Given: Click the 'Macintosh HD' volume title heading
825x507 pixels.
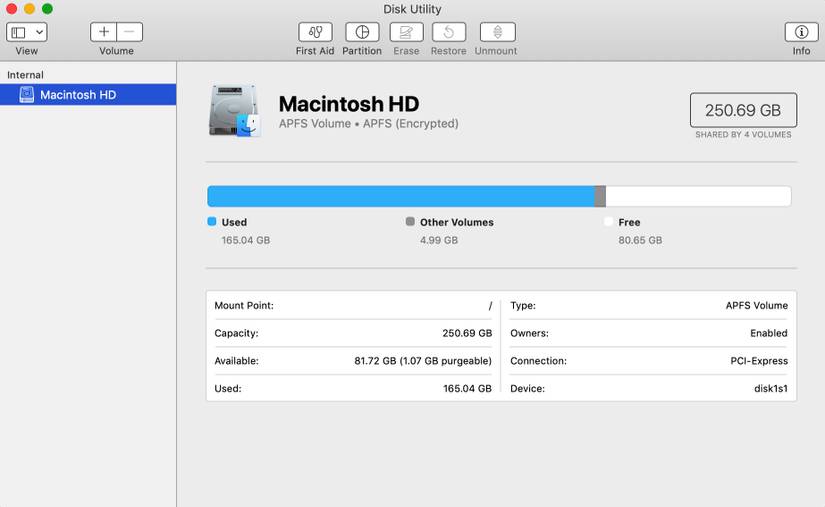Looking at the screenshot, I should tap(349, 104).
